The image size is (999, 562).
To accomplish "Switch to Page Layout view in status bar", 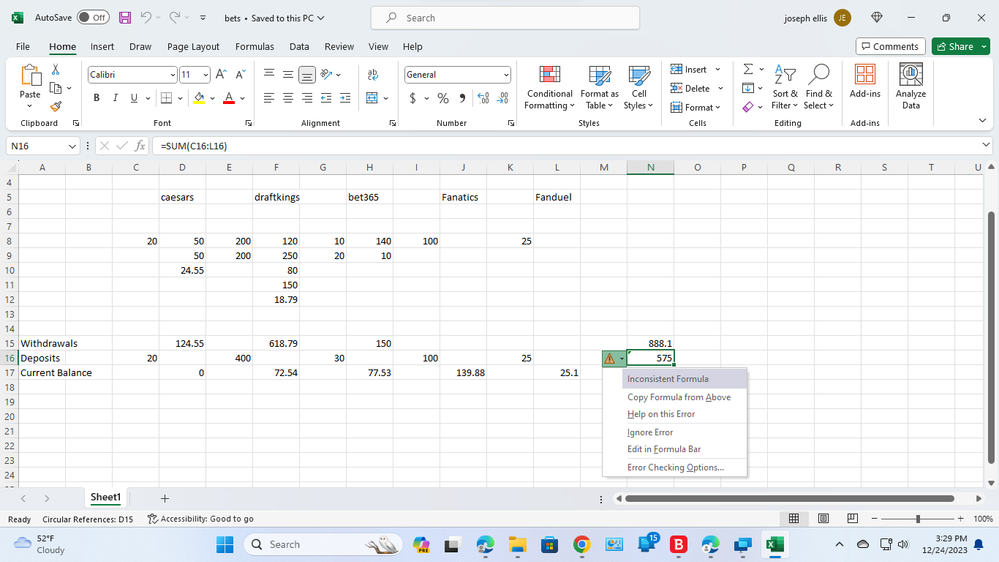I will pos(823,519).
